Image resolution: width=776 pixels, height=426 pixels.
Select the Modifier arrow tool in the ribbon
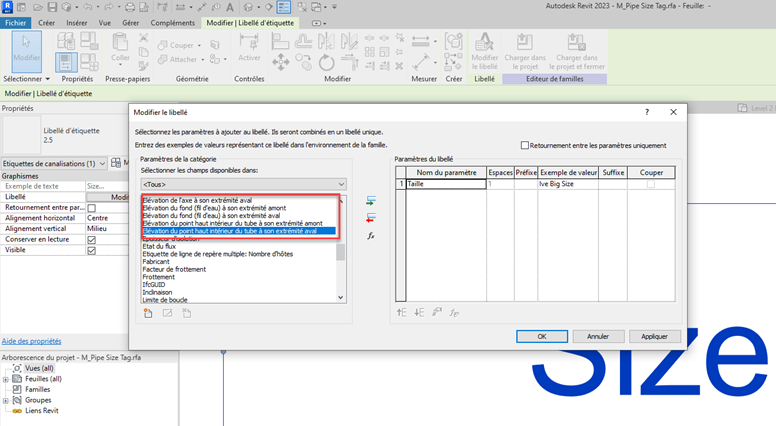pyautogui.click(x=26, y=51)
